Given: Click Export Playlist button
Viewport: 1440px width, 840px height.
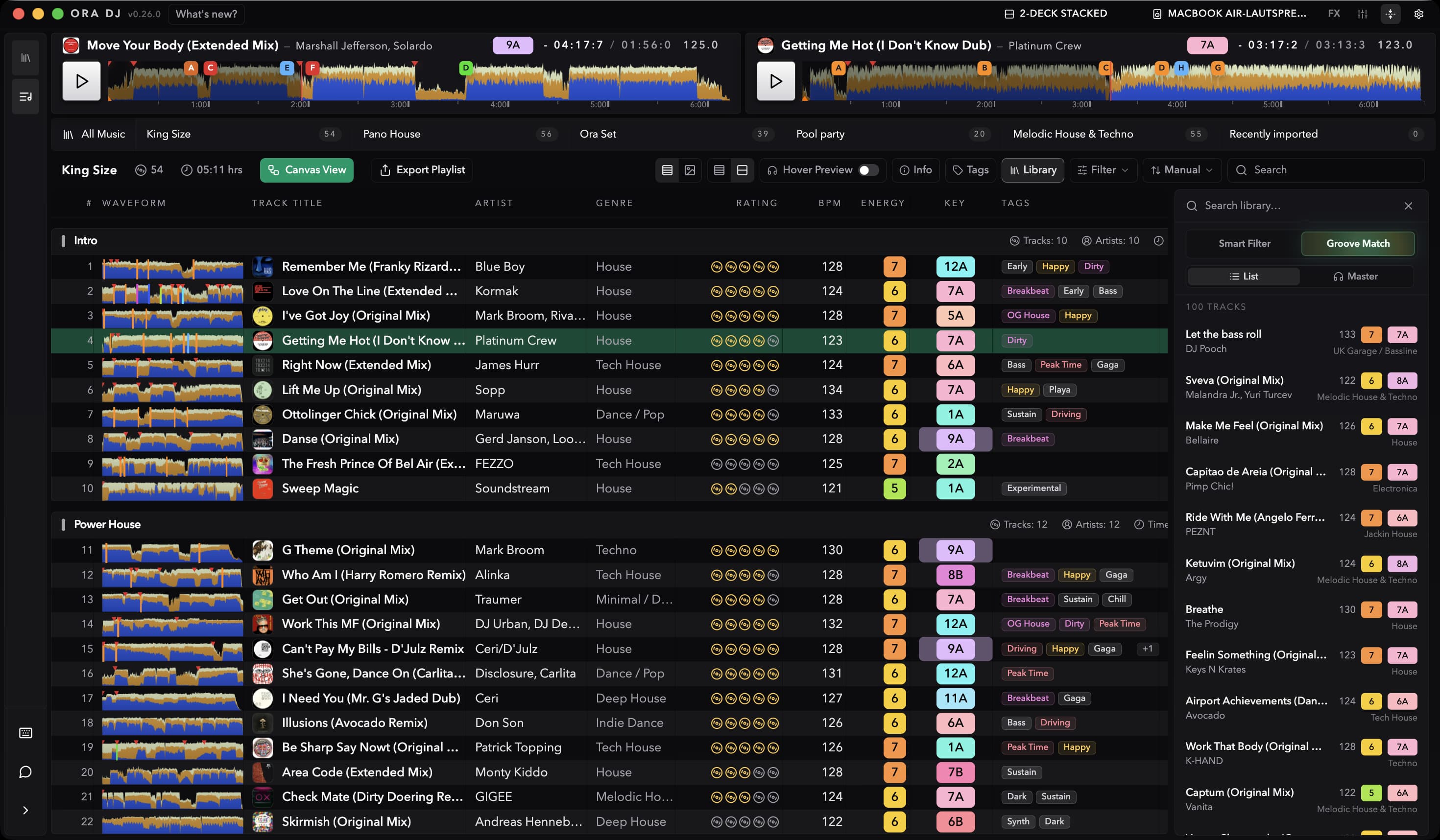Looking at the screenshot, I should click(x=422, y=170).
